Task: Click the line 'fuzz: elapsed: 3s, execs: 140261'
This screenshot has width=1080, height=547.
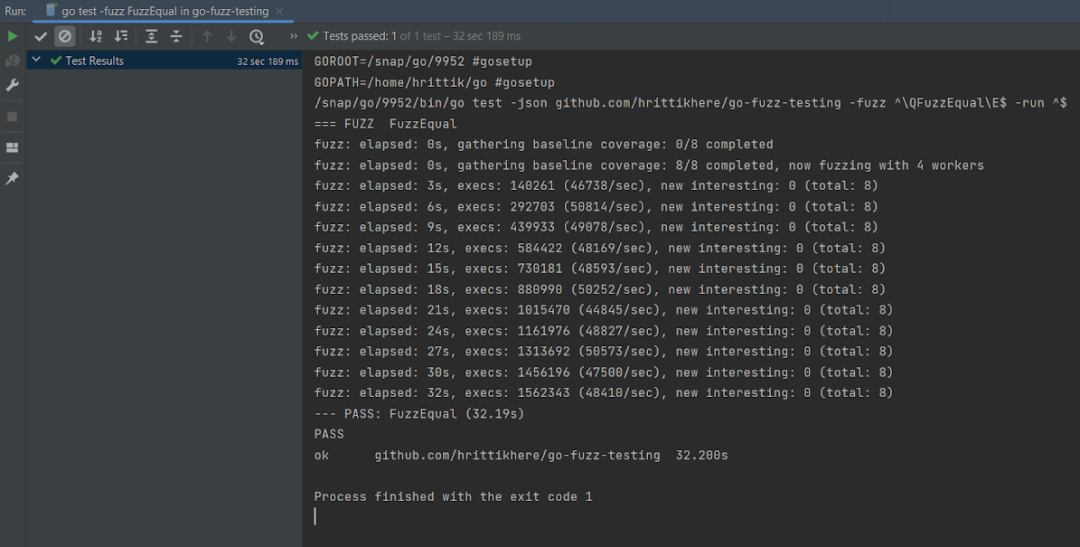Action: [x=596, y=185]
